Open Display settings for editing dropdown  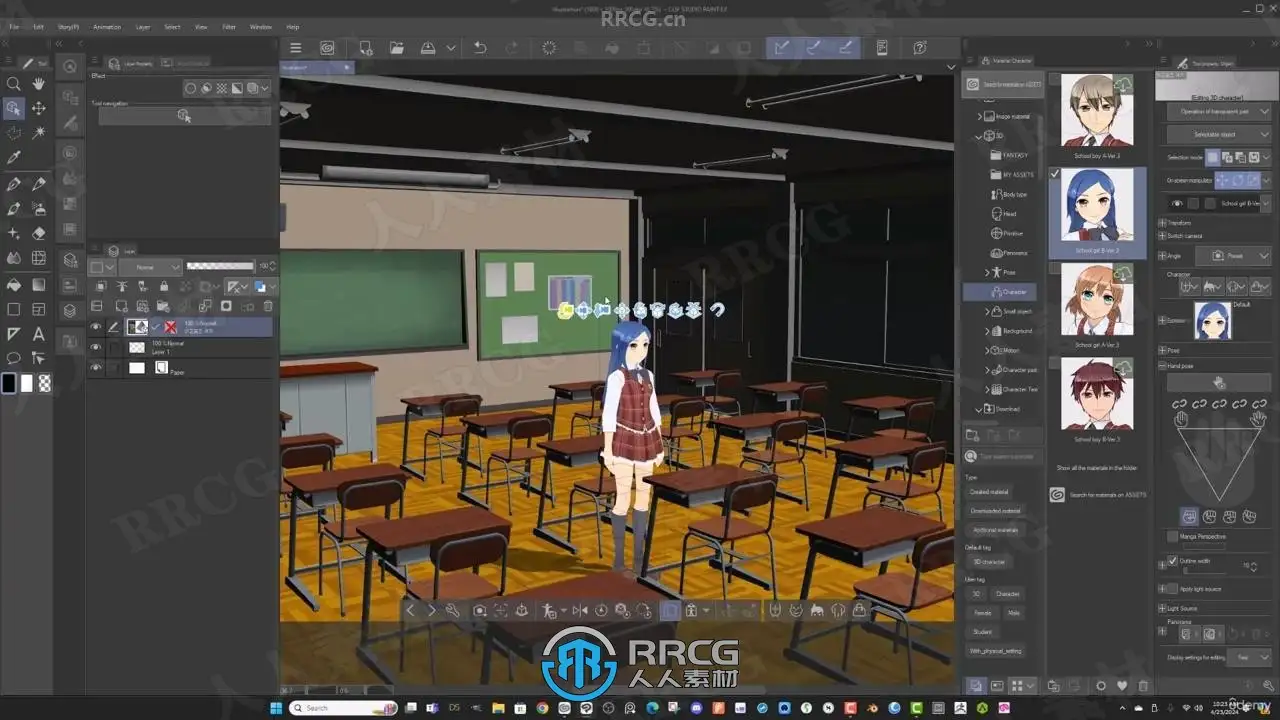[x=1250, y=657]
